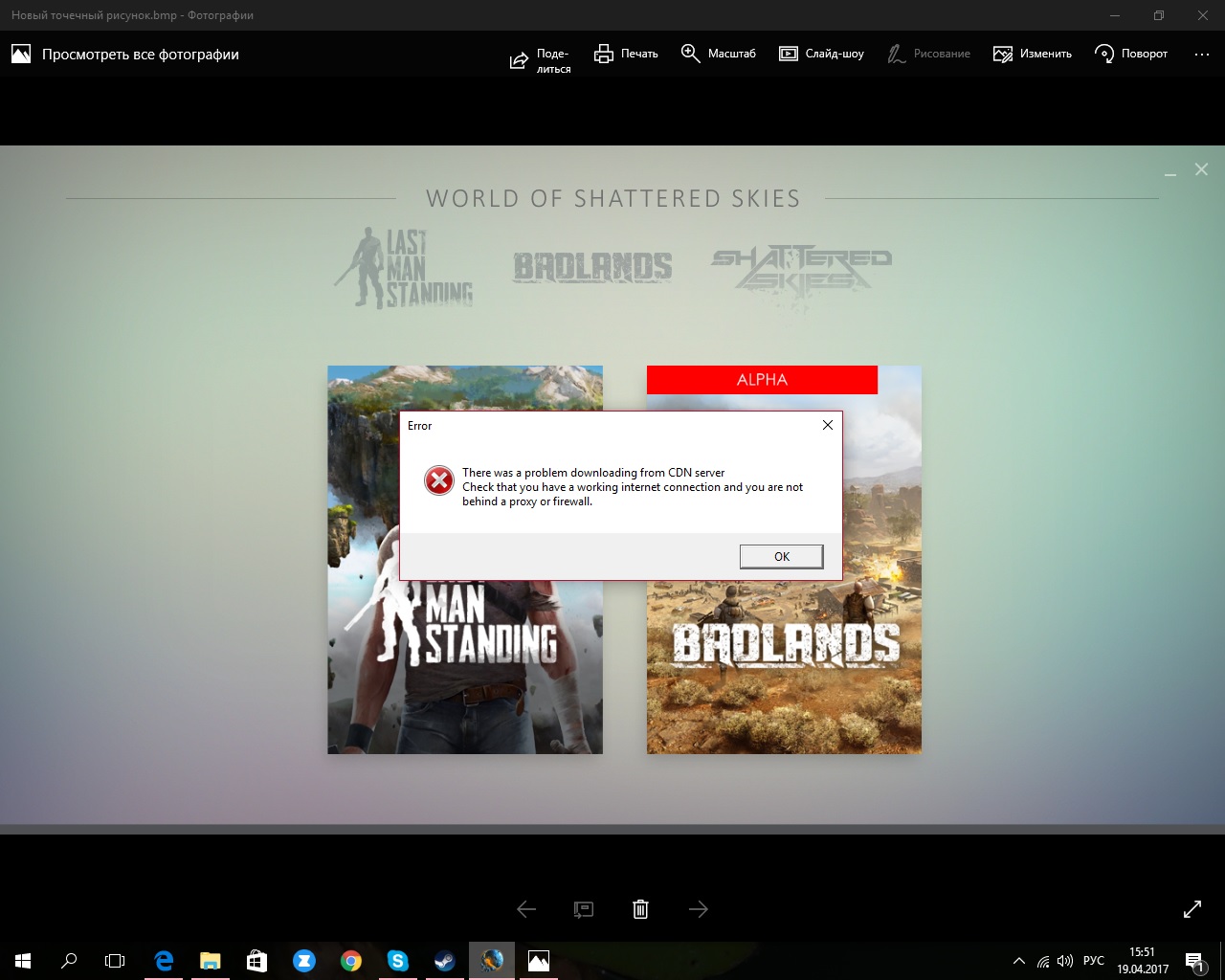
Task: Close the Error dialog with its X
Action: [828, 425]
